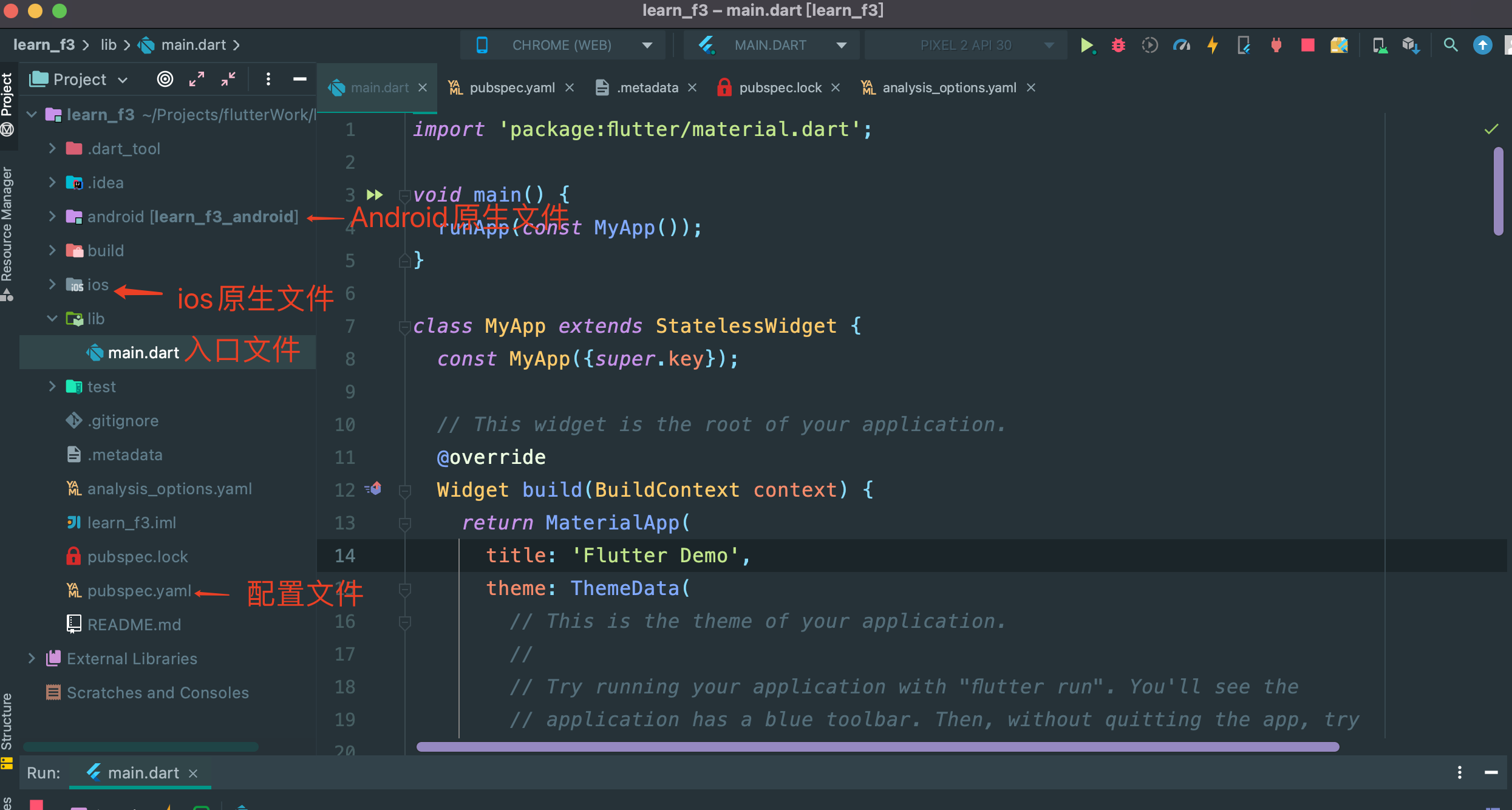Stop the running app with the red square
1512x810 pixels.
pyautogui.click(x=1307, y=45)
